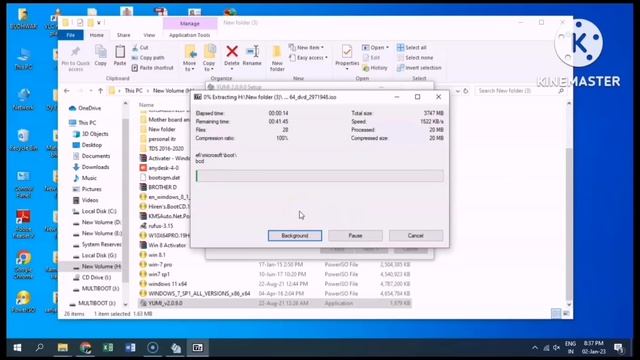This screenshot has width=640, height=360.
Task: Cancel the extraction
Action: pos(416,236)
